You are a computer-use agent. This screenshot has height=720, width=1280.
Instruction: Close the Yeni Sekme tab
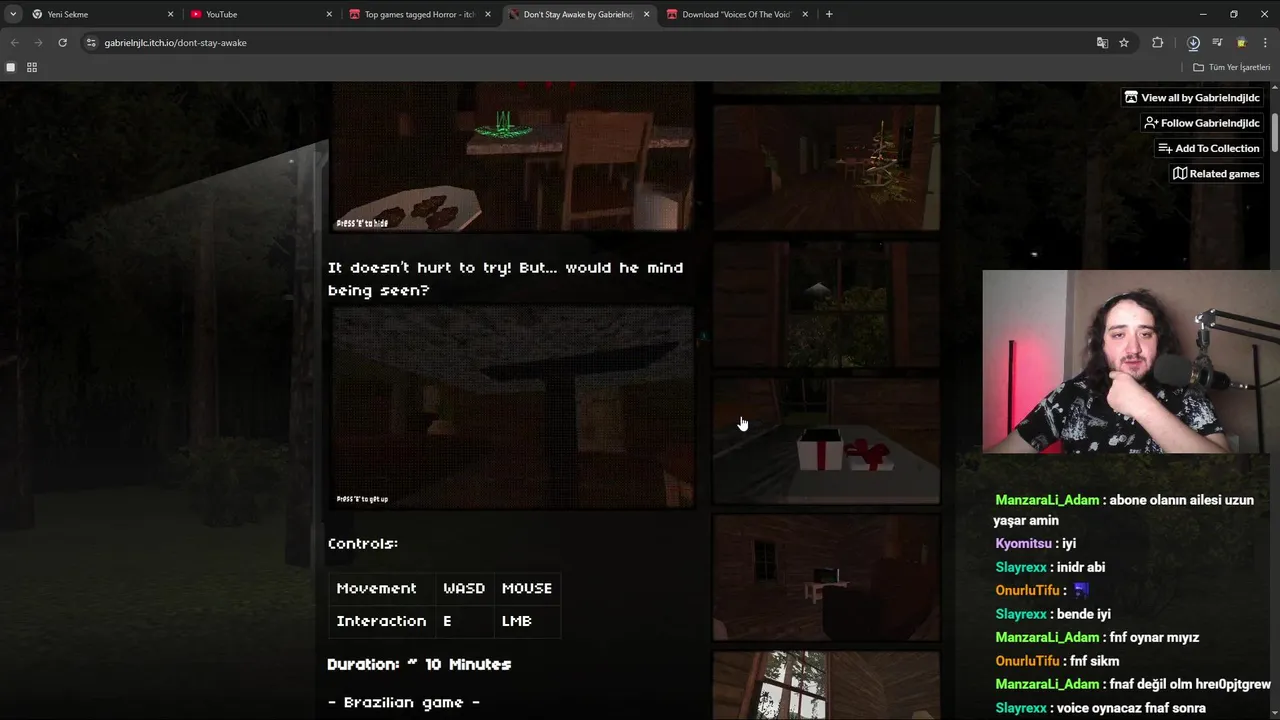pos(170,14)
